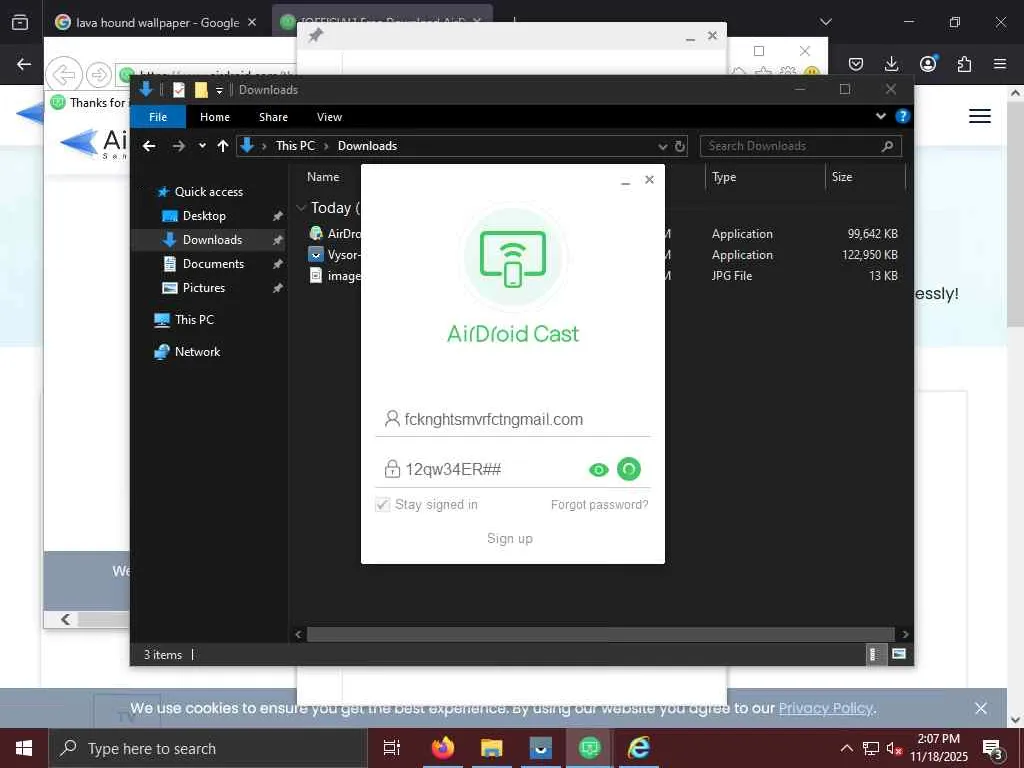Open the Forgot password link
Screen dimensions: 1024x768
(600, 504)
